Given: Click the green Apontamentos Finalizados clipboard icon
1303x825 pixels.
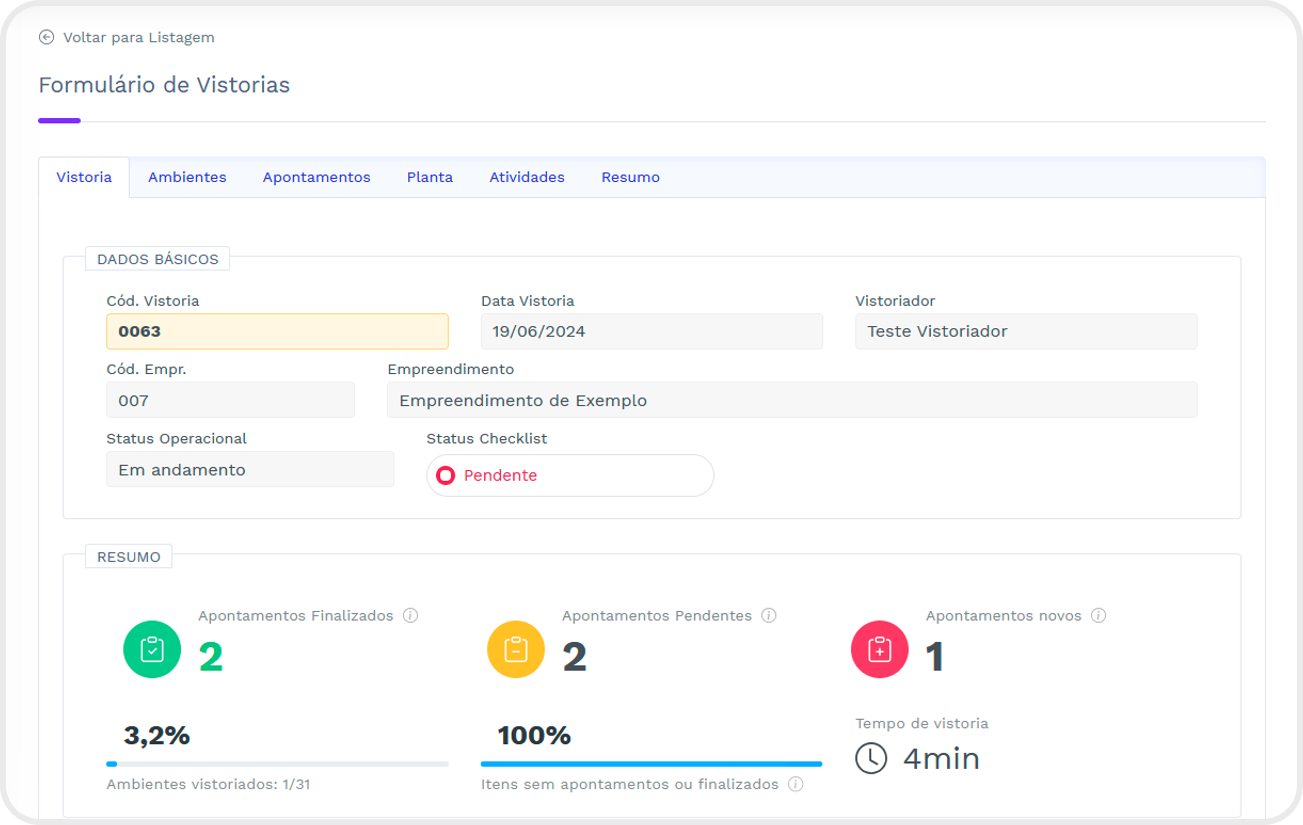Looking at the screenshot, I should (152, 650).
